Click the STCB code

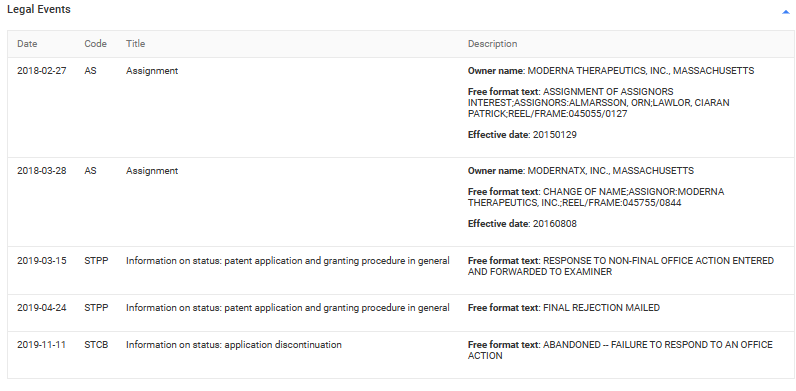pyautogui.click(x=96, y=345)
